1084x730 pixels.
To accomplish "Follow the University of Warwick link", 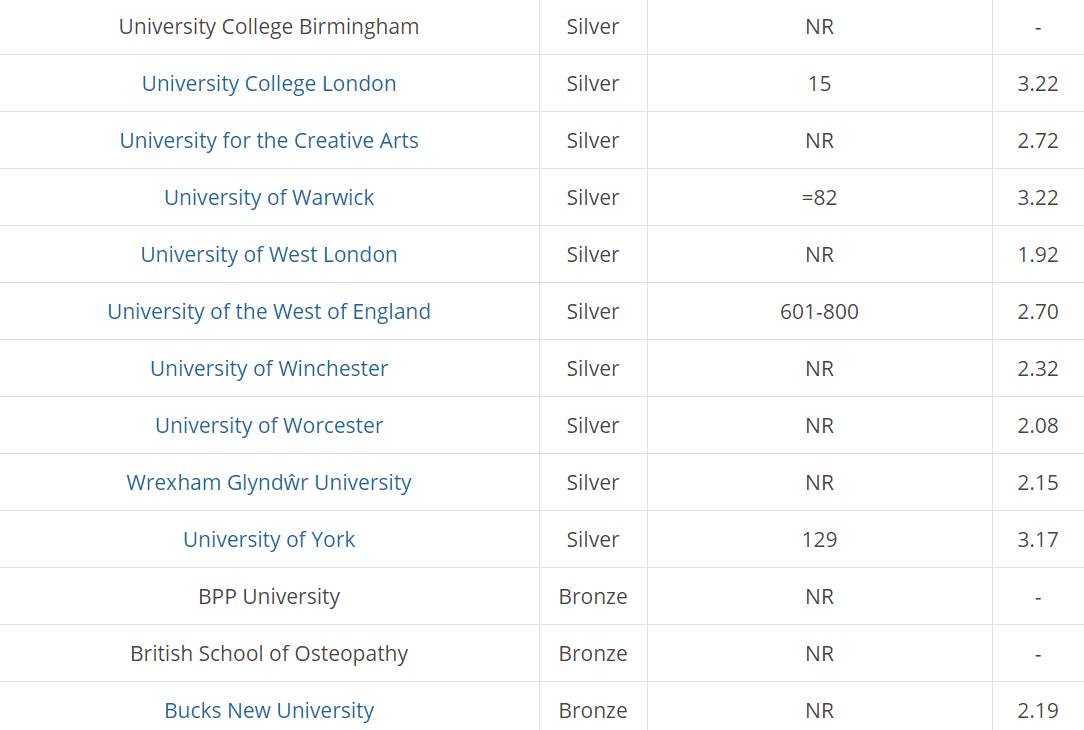I will tap(269, 198).
